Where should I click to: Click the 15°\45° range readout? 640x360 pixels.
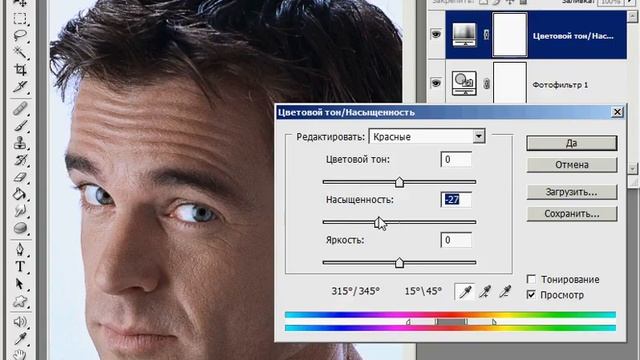pyautogui.click(x=423, y=291)
